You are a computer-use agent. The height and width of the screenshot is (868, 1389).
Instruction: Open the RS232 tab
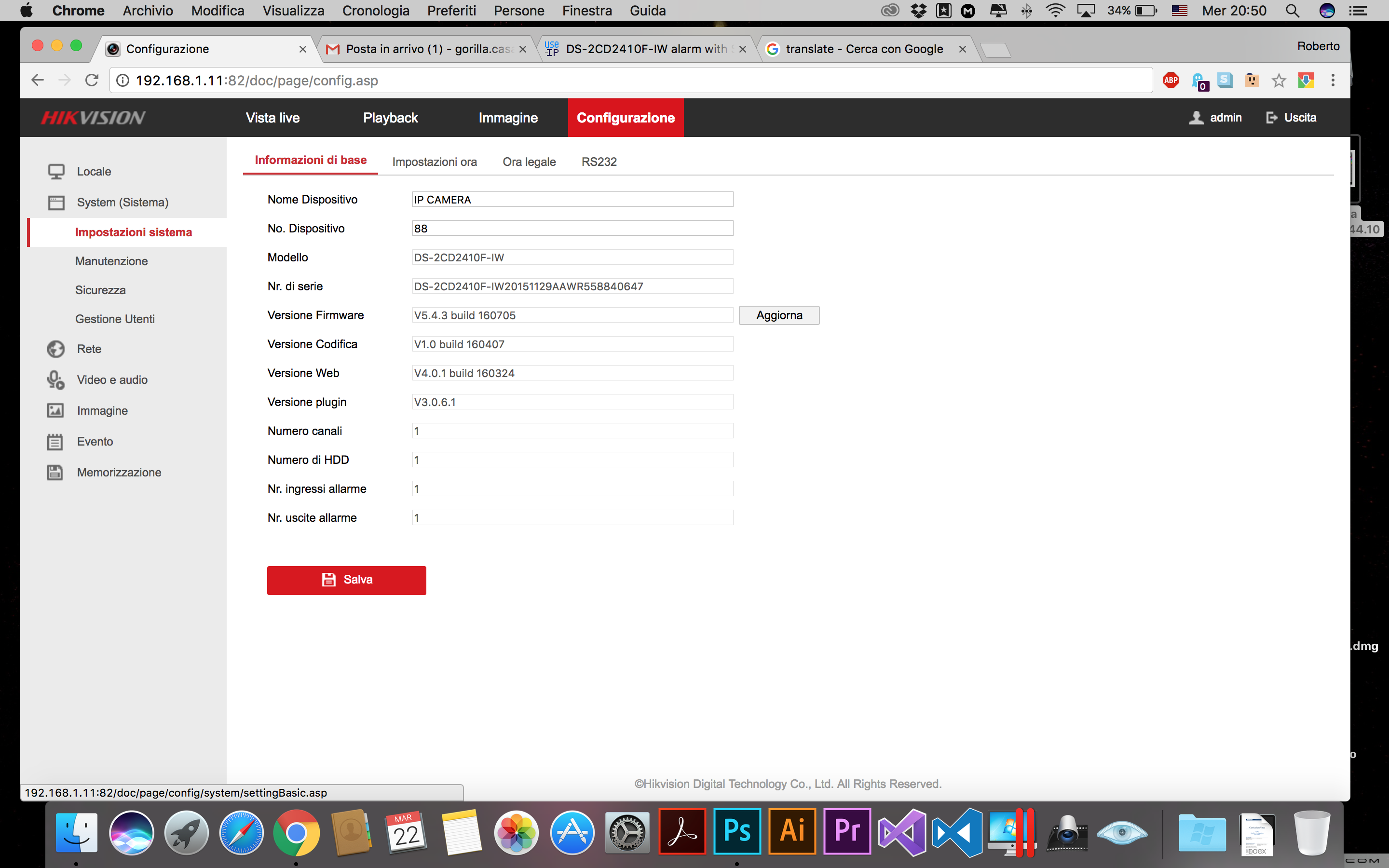(x=599, y=162)
